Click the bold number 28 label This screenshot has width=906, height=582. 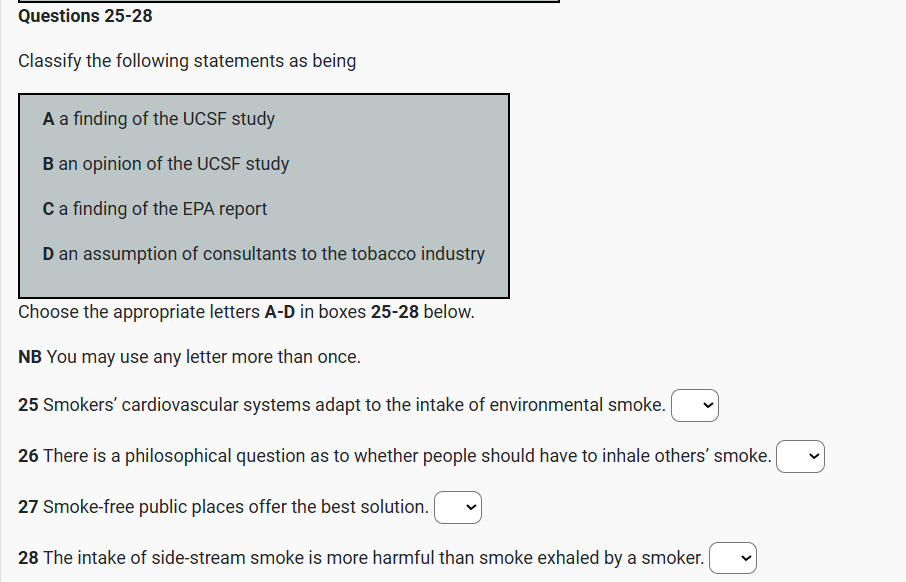tap(28, 557)
